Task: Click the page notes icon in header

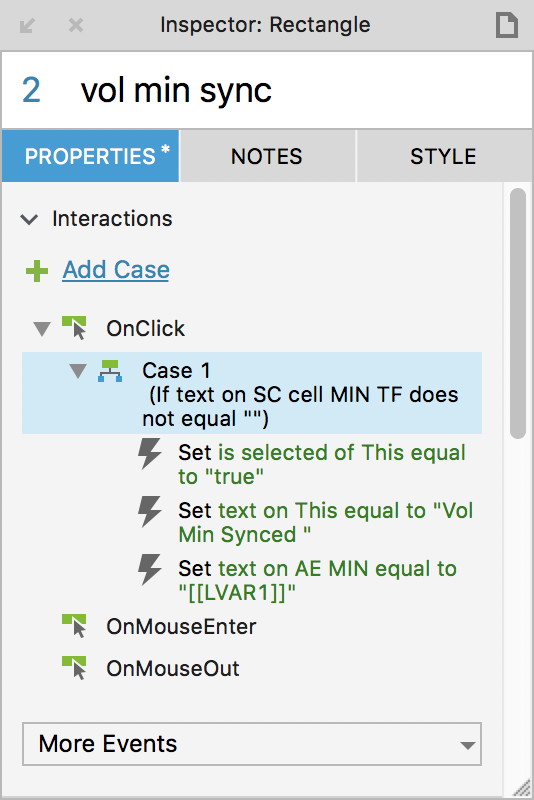Action: pyautogui.click(x=506, y=25)
